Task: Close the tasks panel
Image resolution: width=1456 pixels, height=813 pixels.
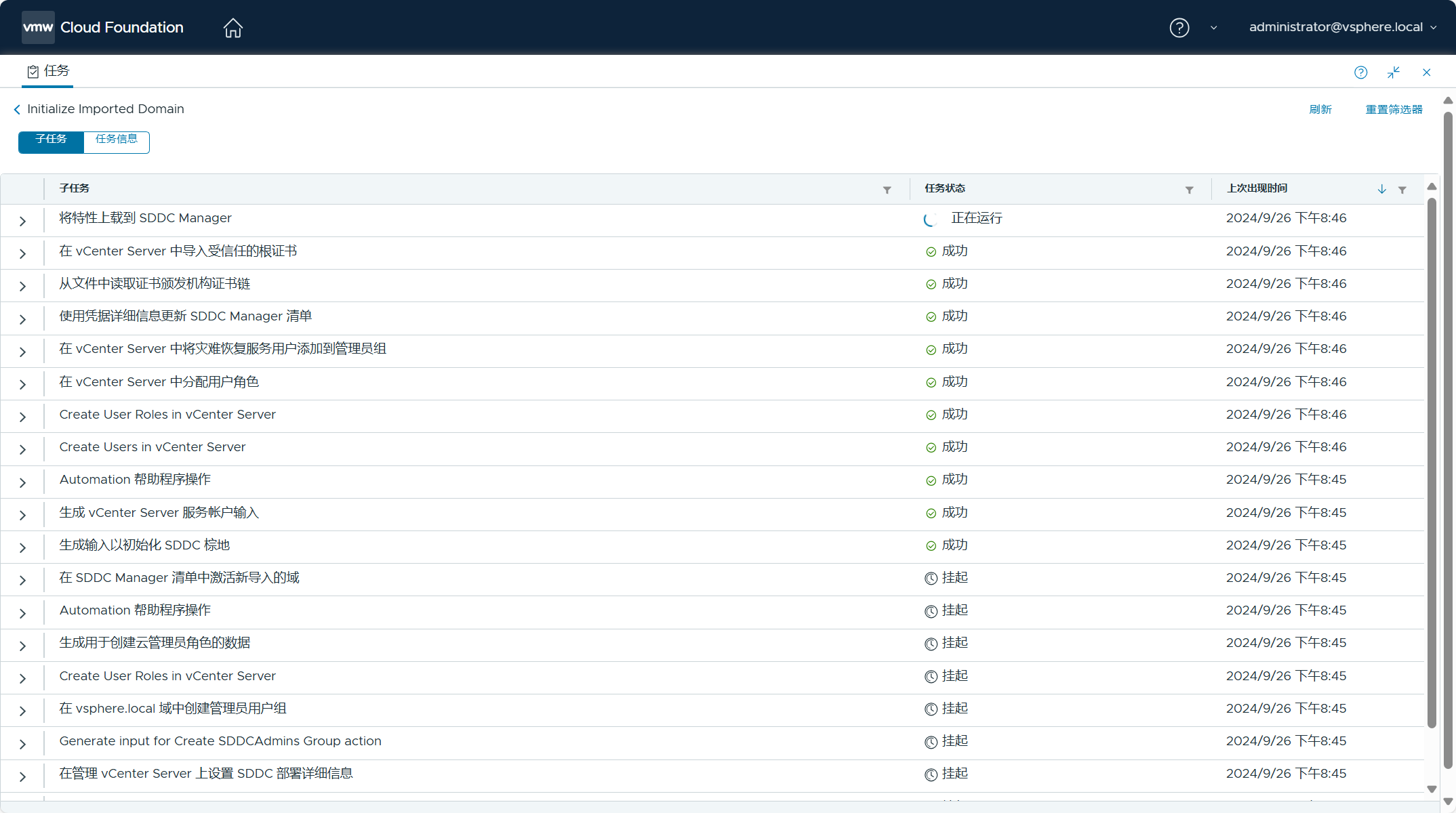Action: [x=1426, y=72]
